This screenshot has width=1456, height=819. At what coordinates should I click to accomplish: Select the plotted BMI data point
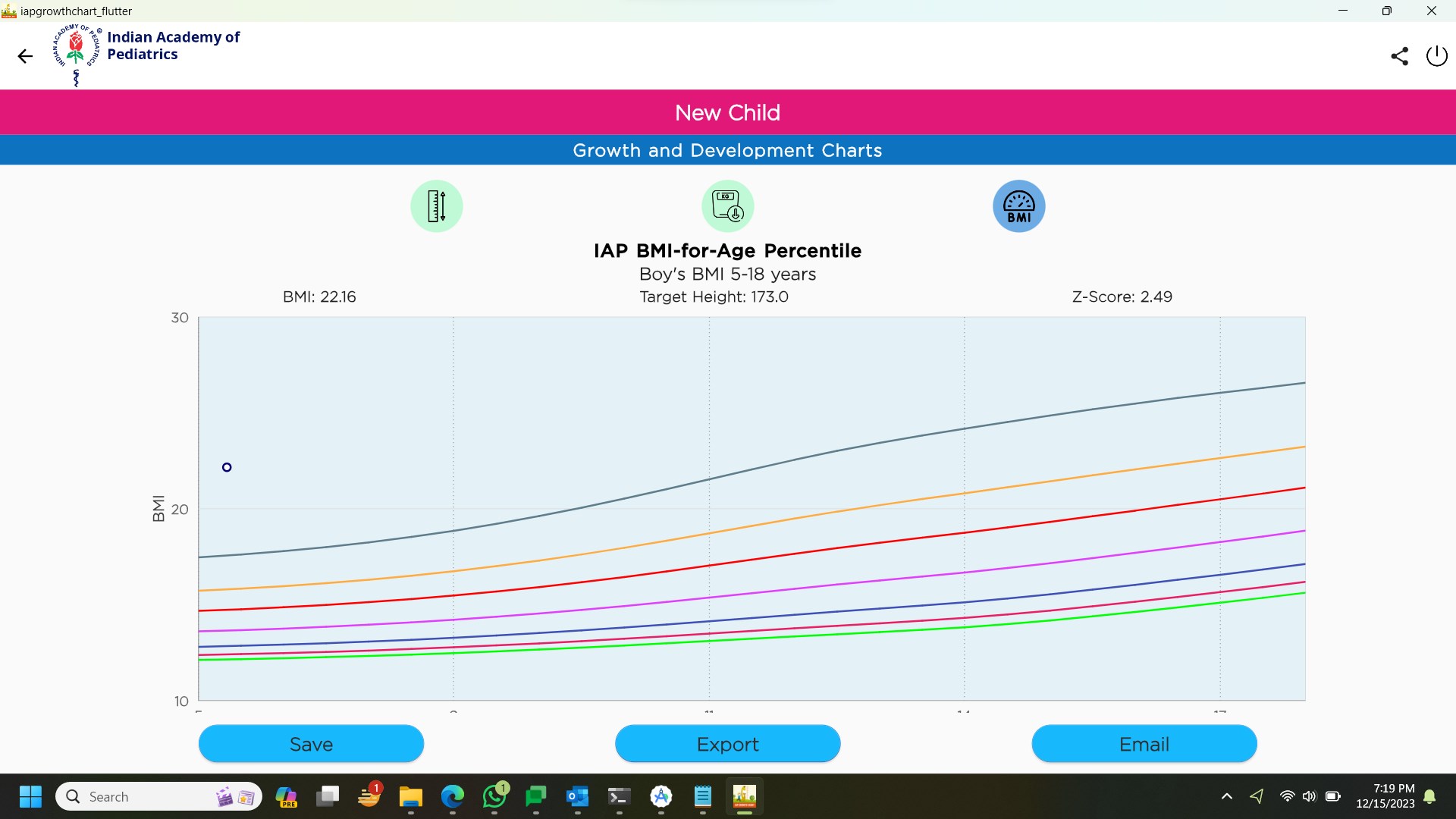pos(227,467)
